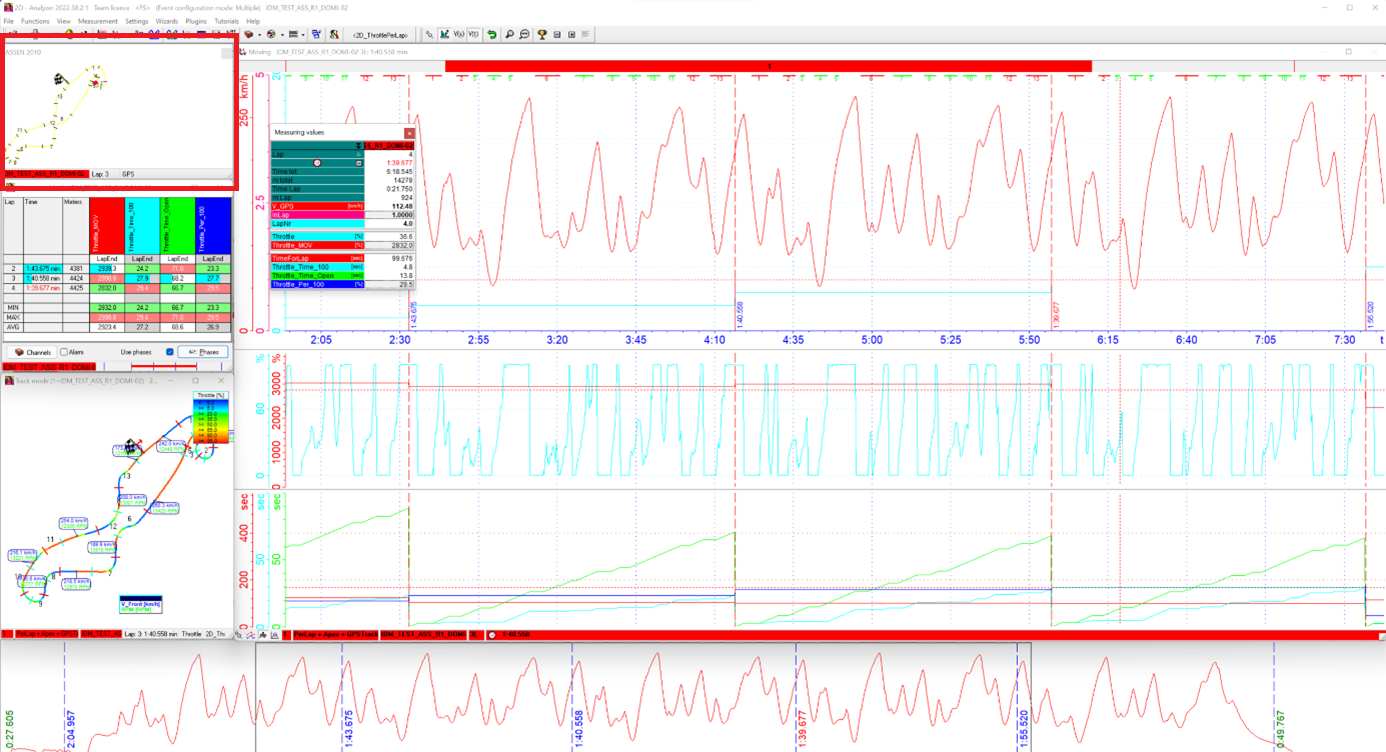Open the Wizards menu
Image resolution: width=1386 pixels, height=752 pixels.
[x=166, y=21]
